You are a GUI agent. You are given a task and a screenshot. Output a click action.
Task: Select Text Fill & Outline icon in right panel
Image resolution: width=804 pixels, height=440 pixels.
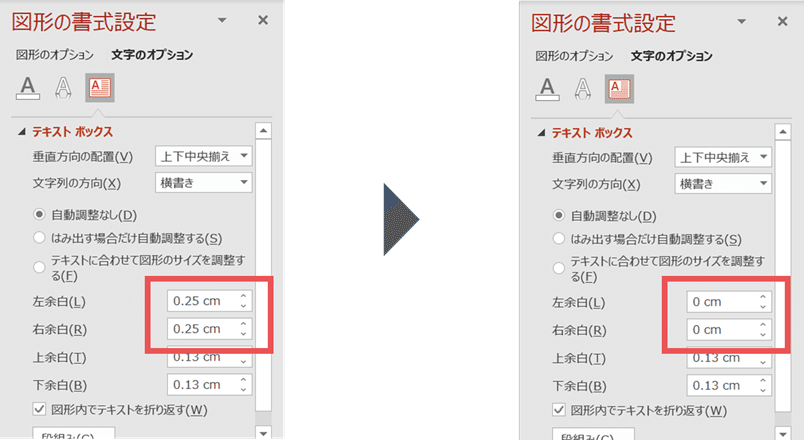click(548, 89)
